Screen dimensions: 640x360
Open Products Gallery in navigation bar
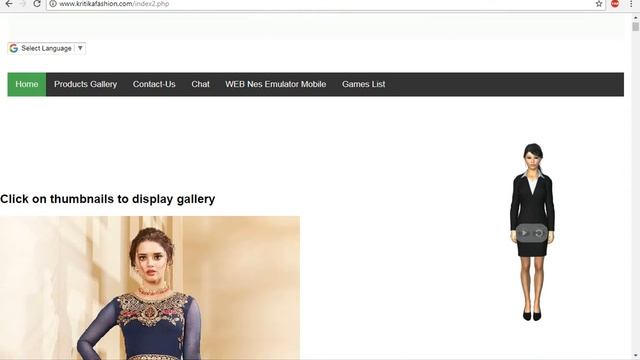[x=85, y=84]
